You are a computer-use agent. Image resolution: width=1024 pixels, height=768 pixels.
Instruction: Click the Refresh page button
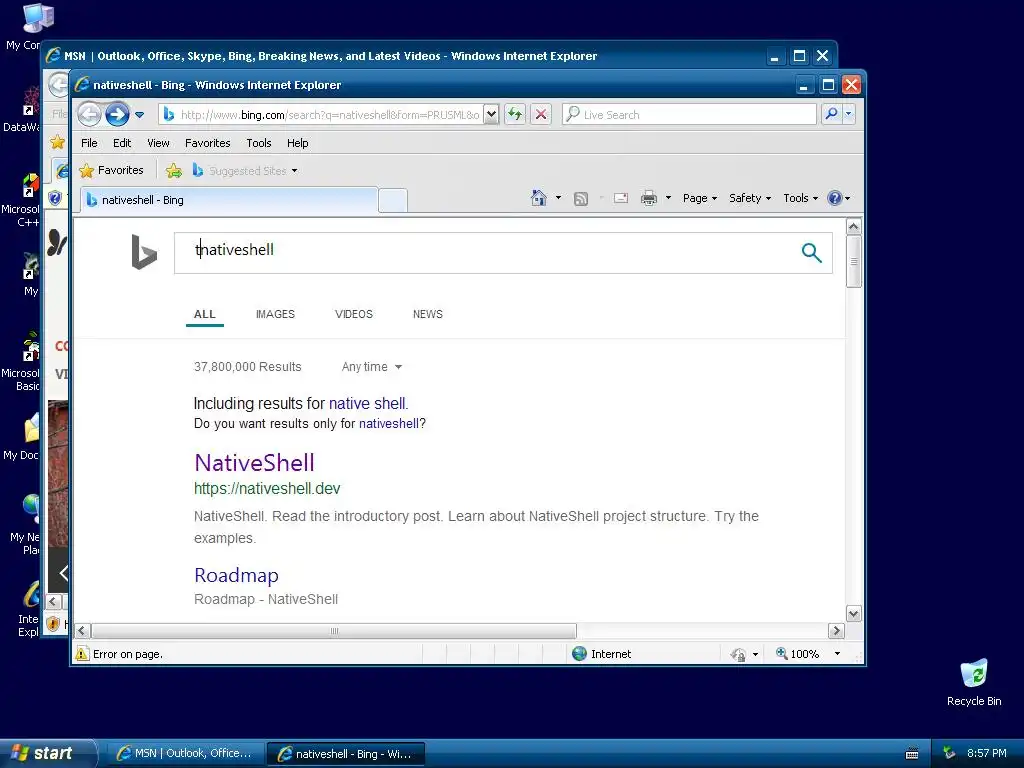pyautogui.click(x=515, y=114)
